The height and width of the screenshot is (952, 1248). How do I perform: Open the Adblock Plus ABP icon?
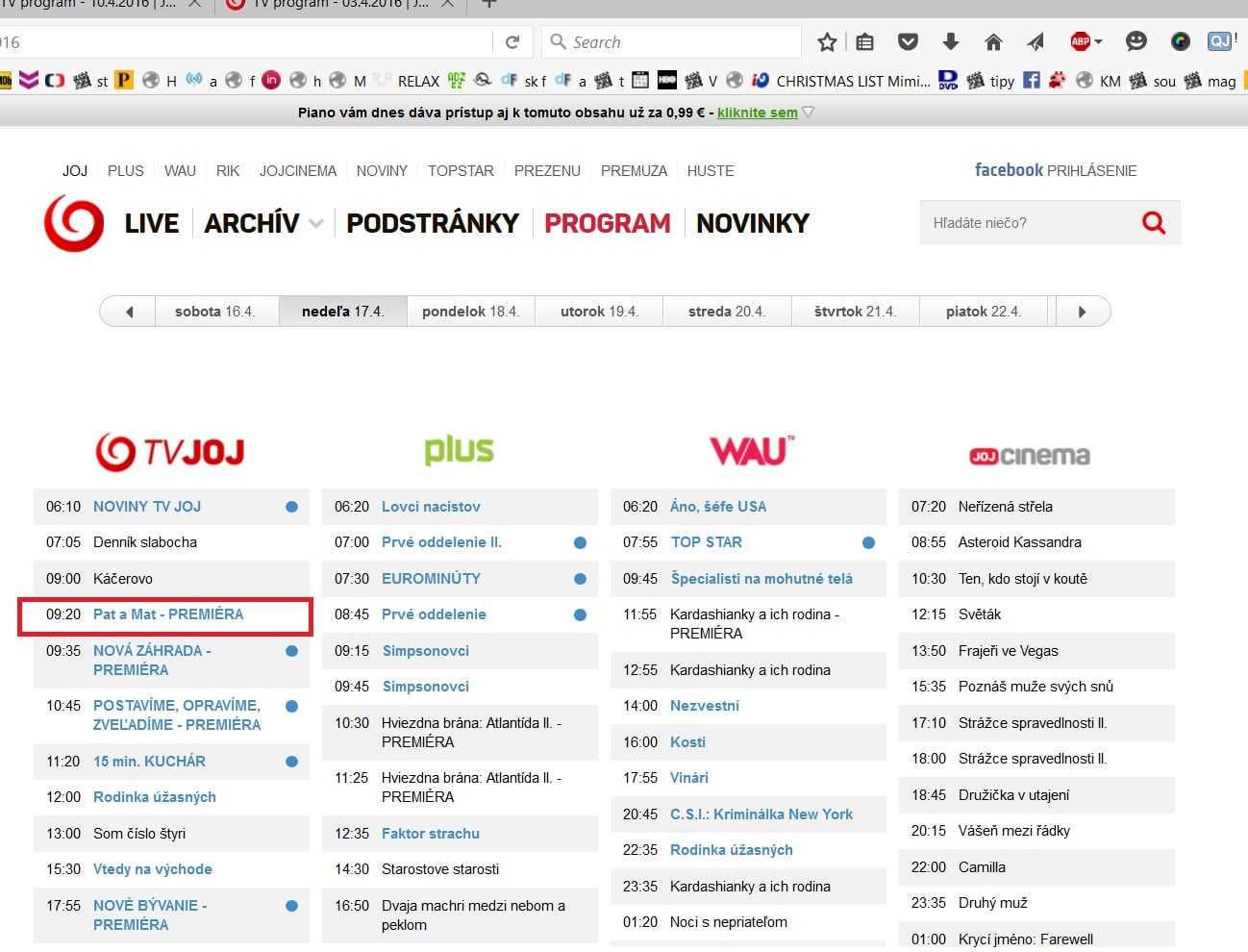click(x=1081, y=41)
